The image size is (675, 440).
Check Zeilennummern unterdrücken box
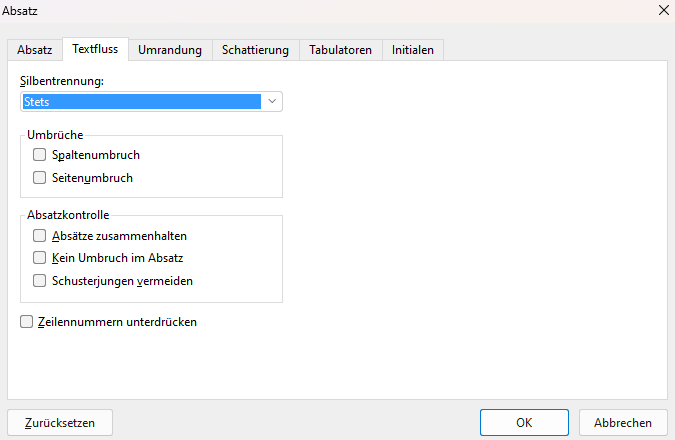pos(27,322)
